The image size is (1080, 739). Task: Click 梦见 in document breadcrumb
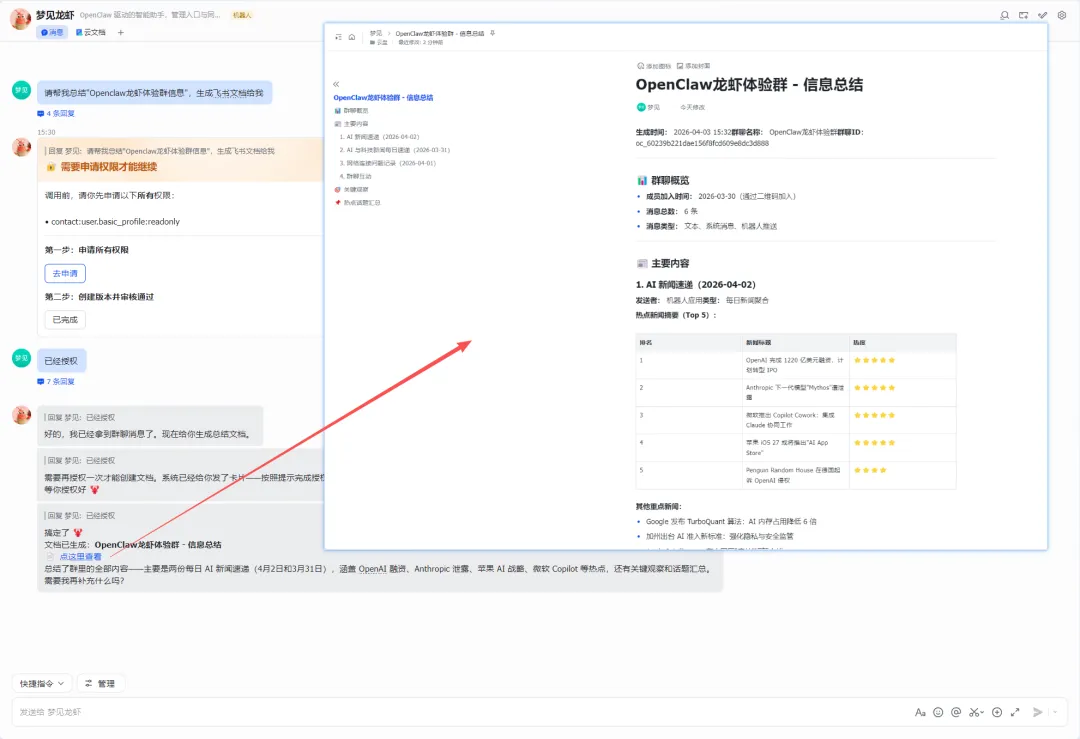coord(375,33)
